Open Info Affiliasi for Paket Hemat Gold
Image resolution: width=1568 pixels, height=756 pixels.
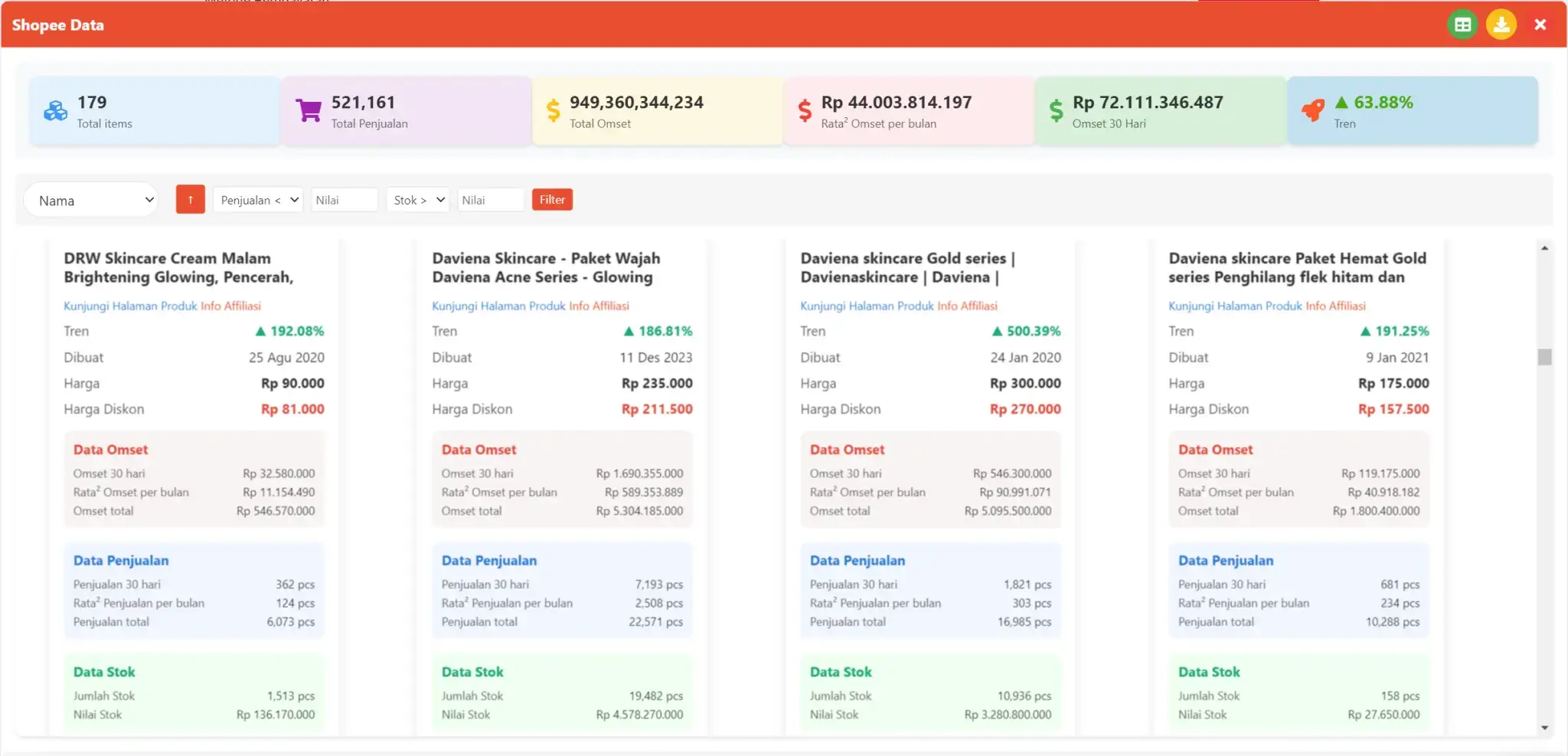click(1335, 306)
